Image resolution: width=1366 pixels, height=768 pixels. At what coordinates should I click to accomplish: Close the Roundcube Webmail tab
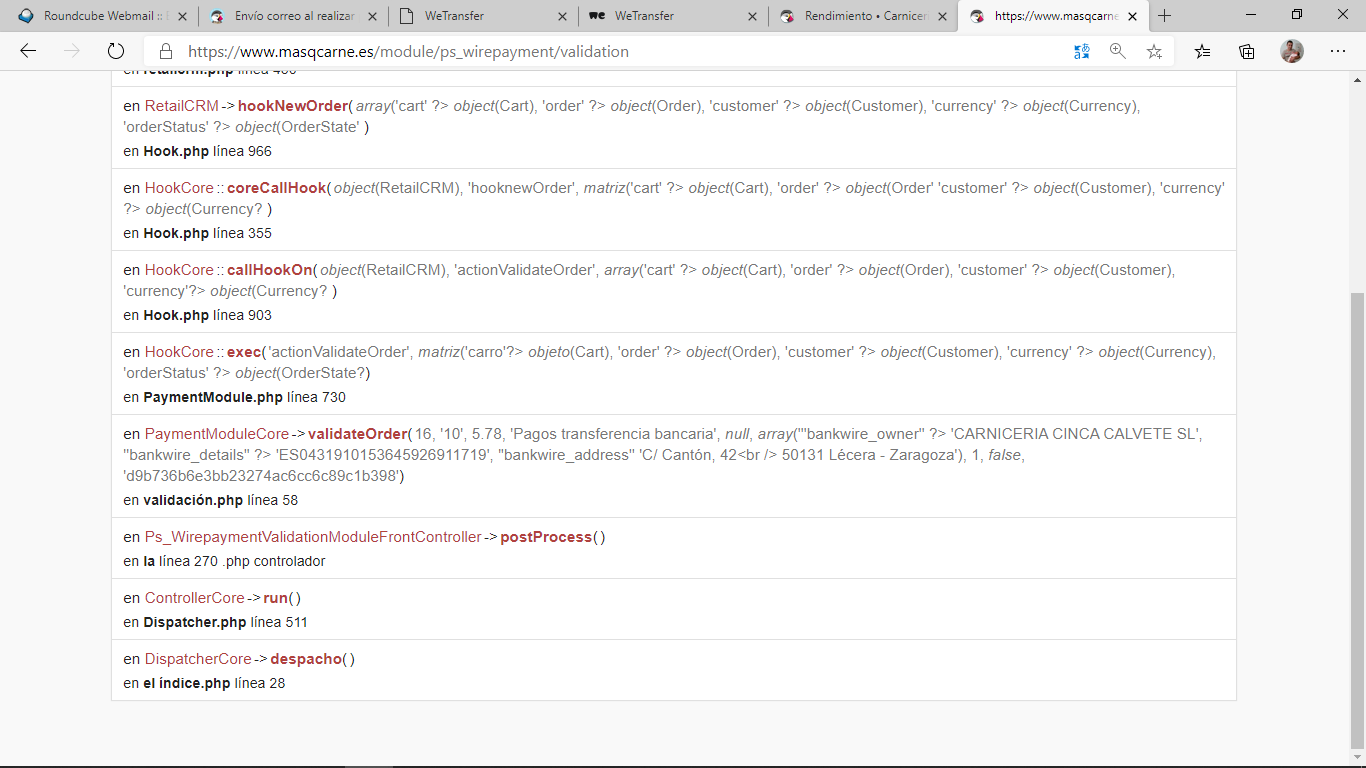pos(182,16)
